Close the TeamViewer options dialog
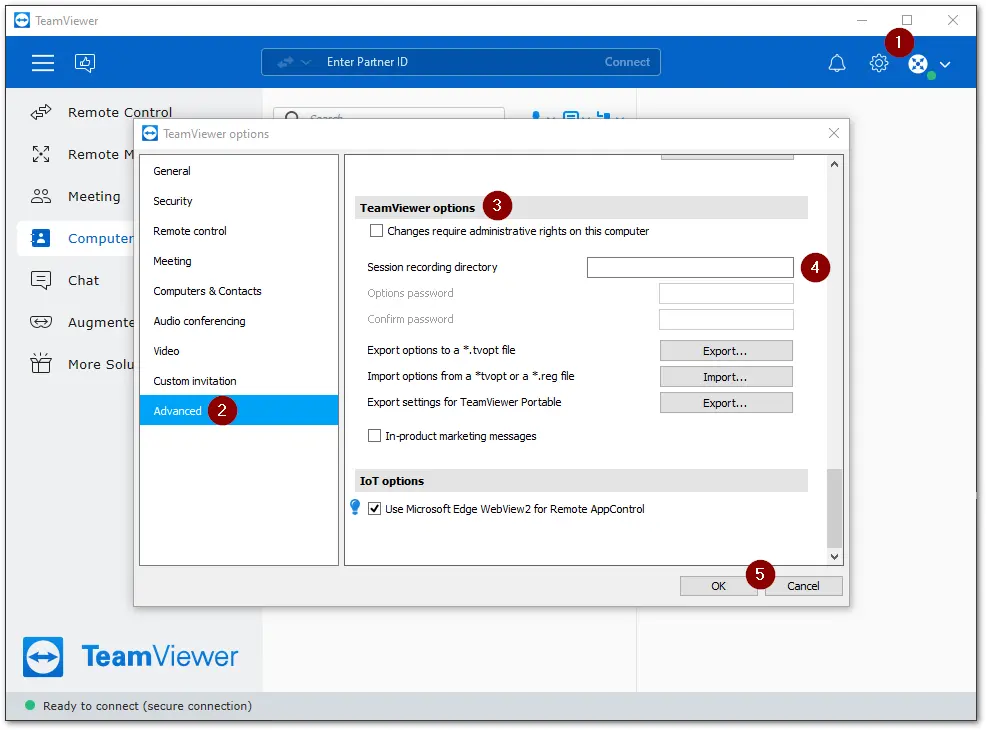The height and width of the screenshot is (730, 986). point(834,133)
